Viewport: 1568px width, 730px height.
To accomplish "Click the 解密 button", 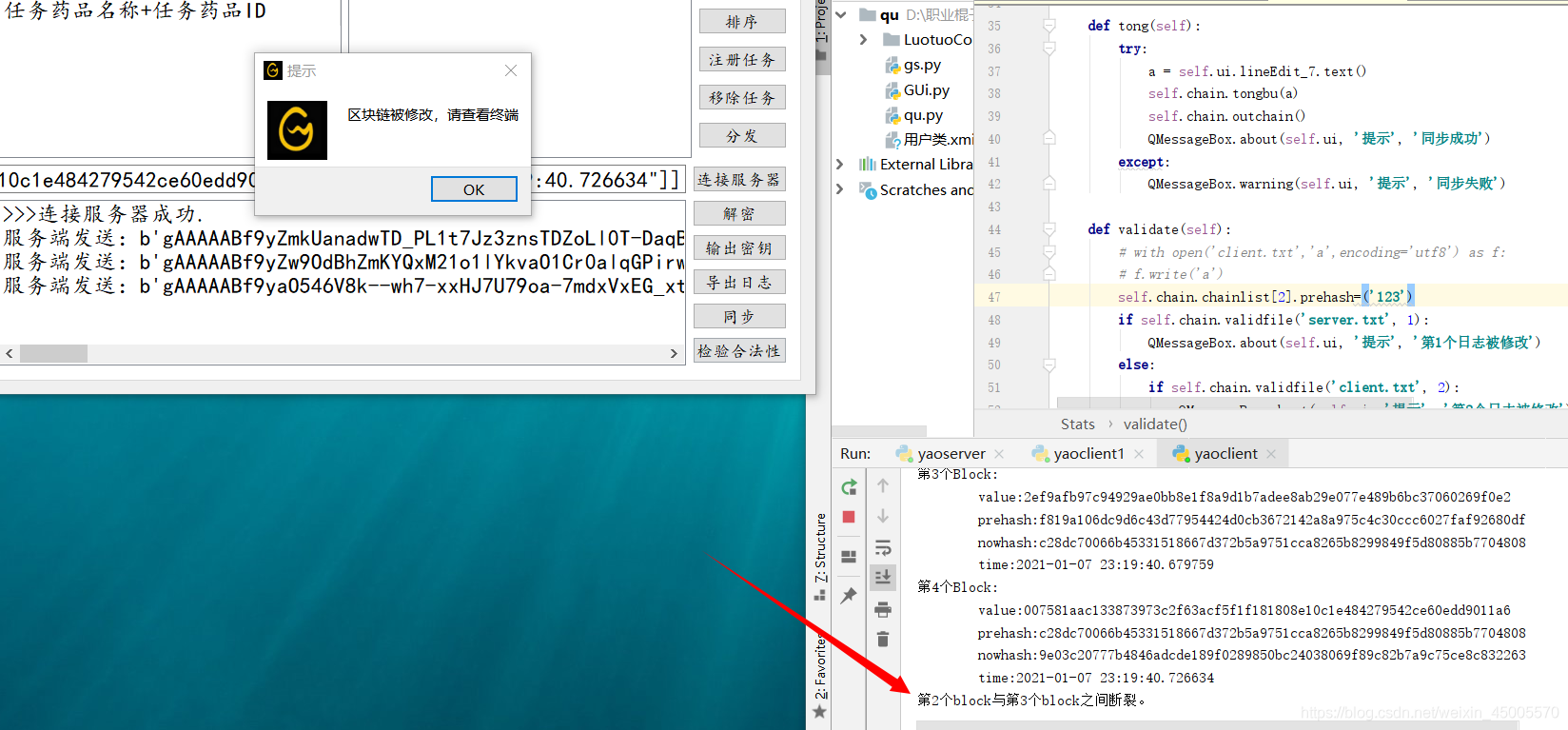I will [x=739, y=213].
